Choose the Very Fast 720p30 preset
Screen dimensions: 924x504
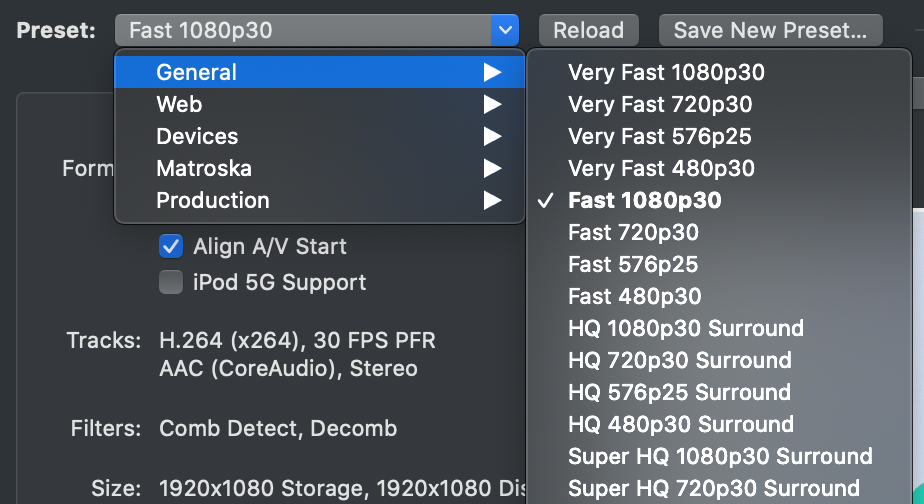[719, 104]
